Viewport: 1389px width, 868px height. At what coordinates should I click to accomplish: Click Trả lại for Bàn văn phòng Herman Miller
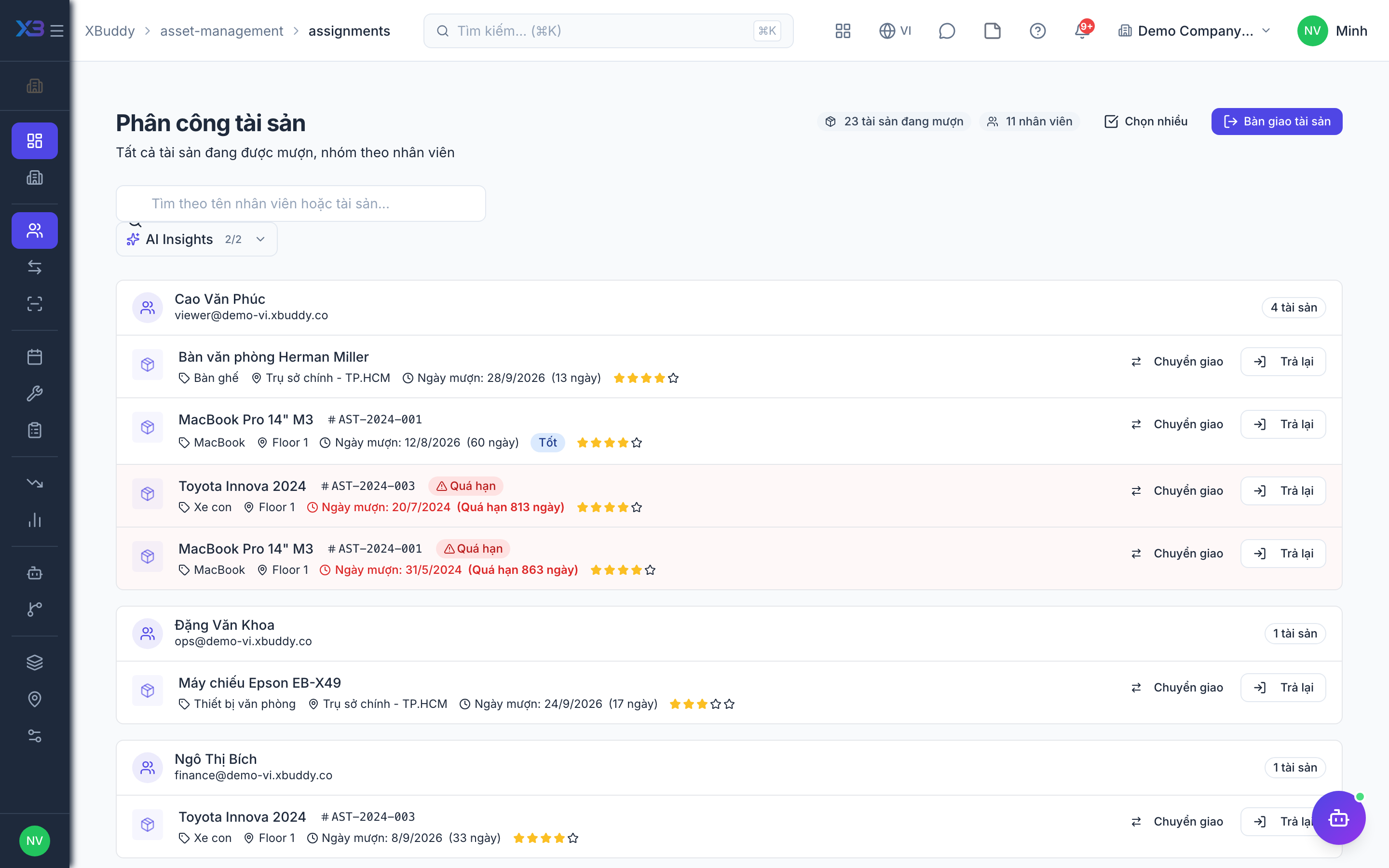(1283, 362)
